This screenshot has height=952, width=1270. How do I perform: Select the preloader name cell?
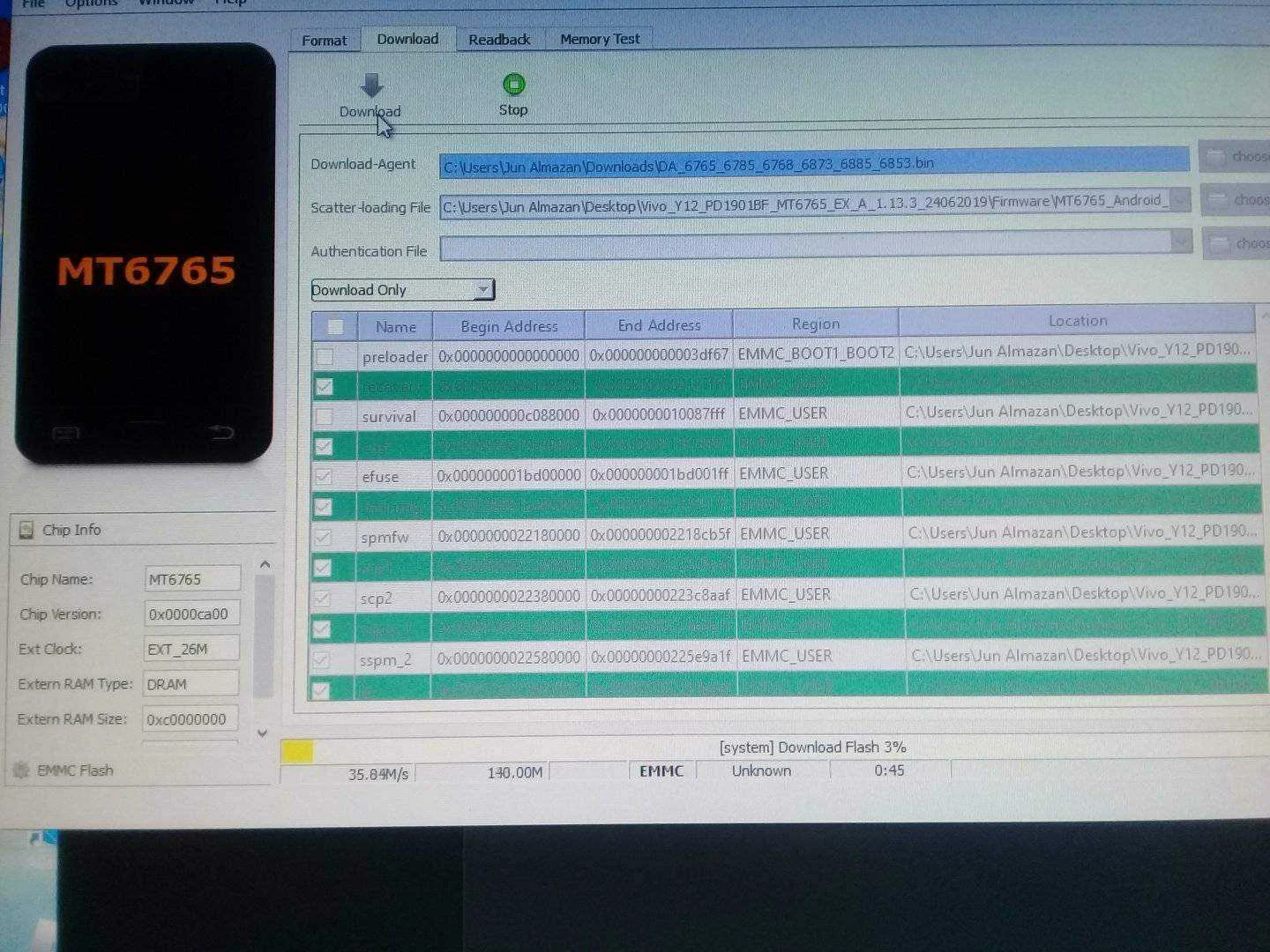[x=394, y=357]
